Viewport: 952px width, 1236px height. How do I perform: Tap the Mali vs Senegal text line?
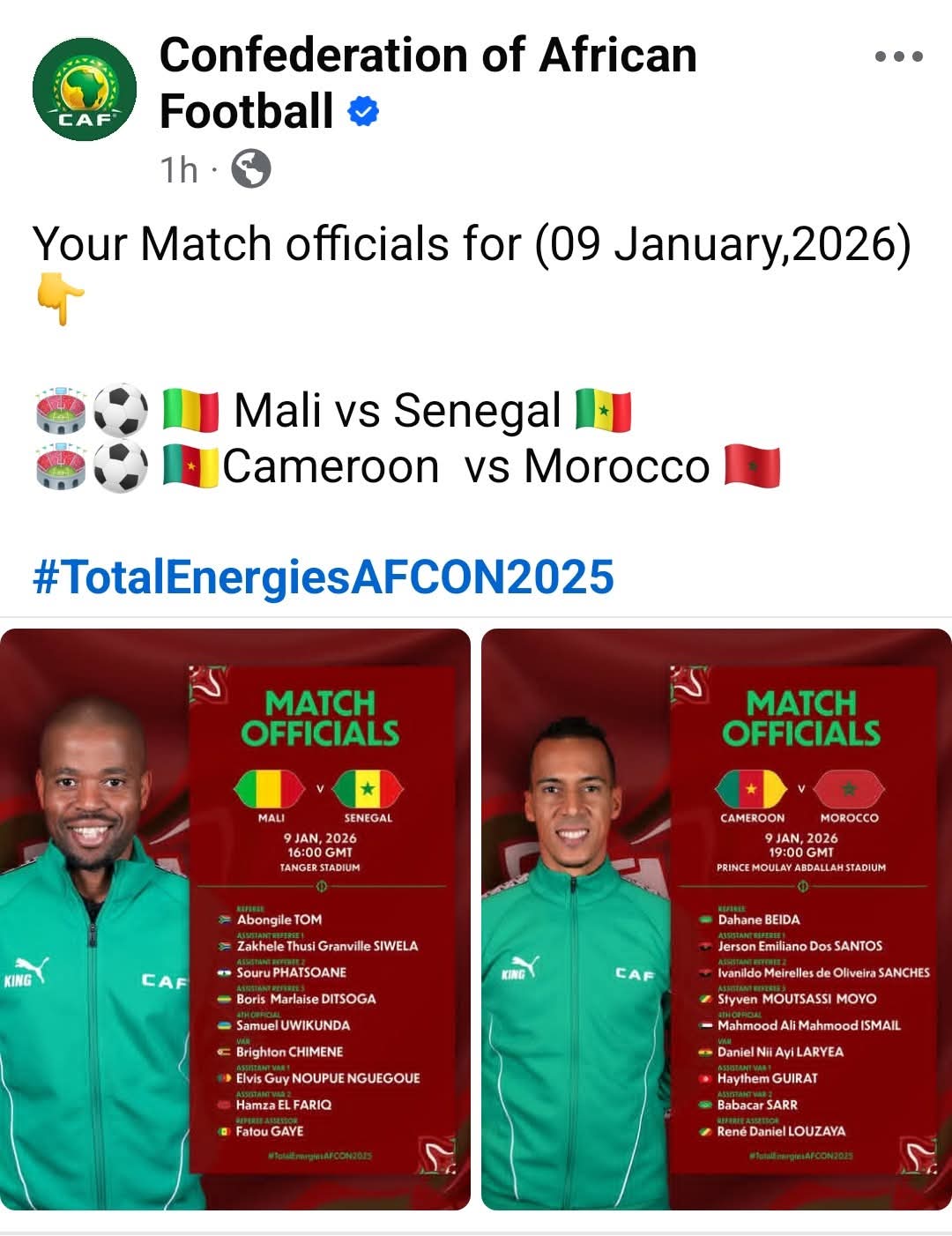(397, 412)
